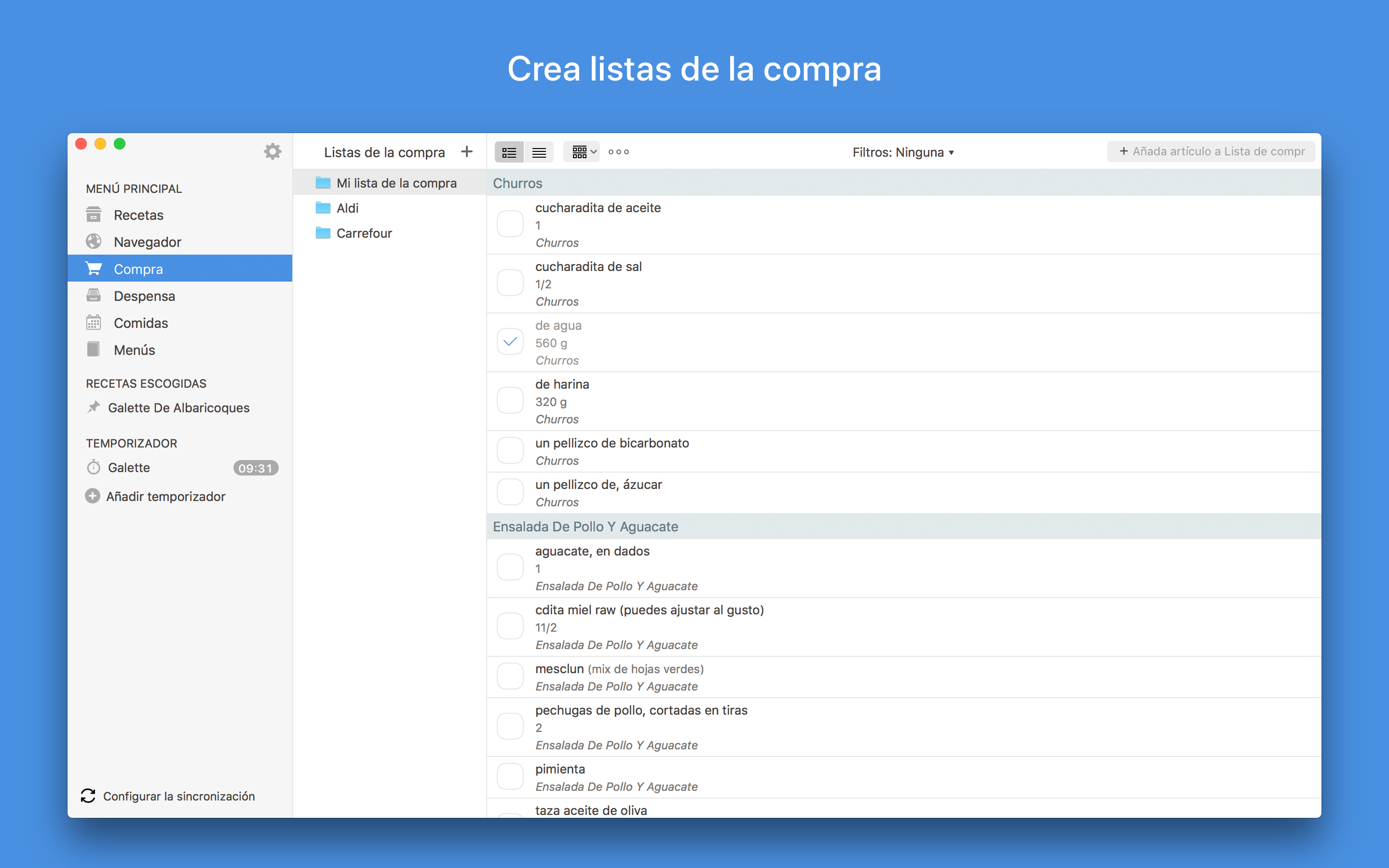1389x868 pixels.
Task: Click the plus icon to add shopping list
Action: click(467, 151)
